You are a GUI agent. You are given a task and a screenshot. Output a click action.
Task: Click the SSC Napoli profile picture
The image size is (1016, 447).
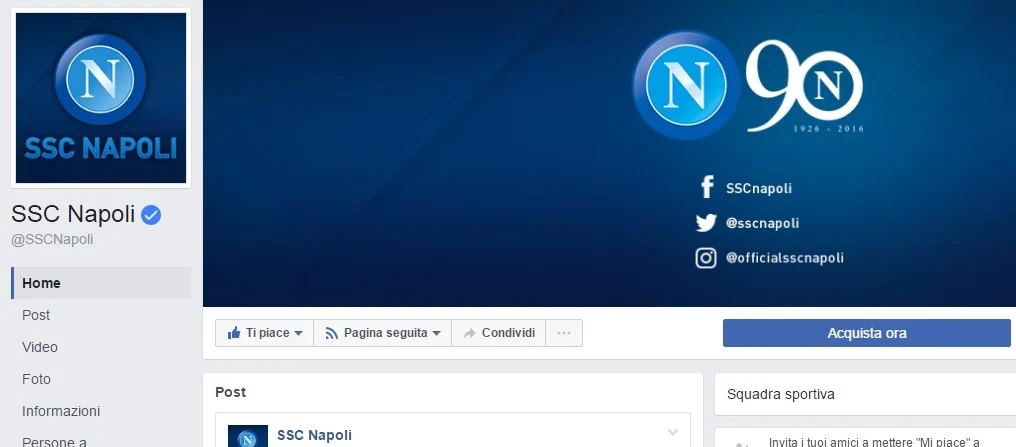tap(101, 98)
